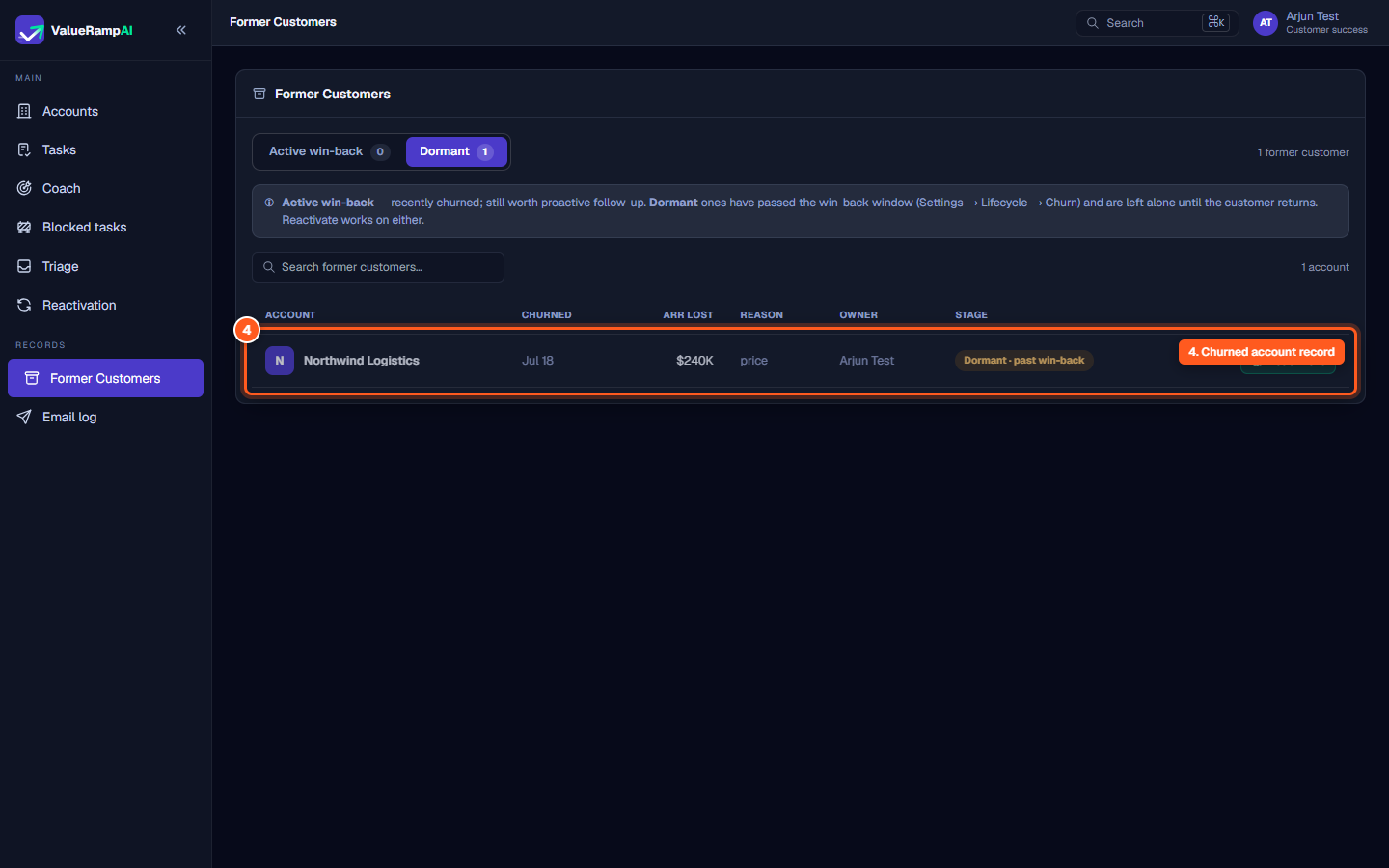
Task: Switch to Active win-back tab
Action: click(328, 151)
